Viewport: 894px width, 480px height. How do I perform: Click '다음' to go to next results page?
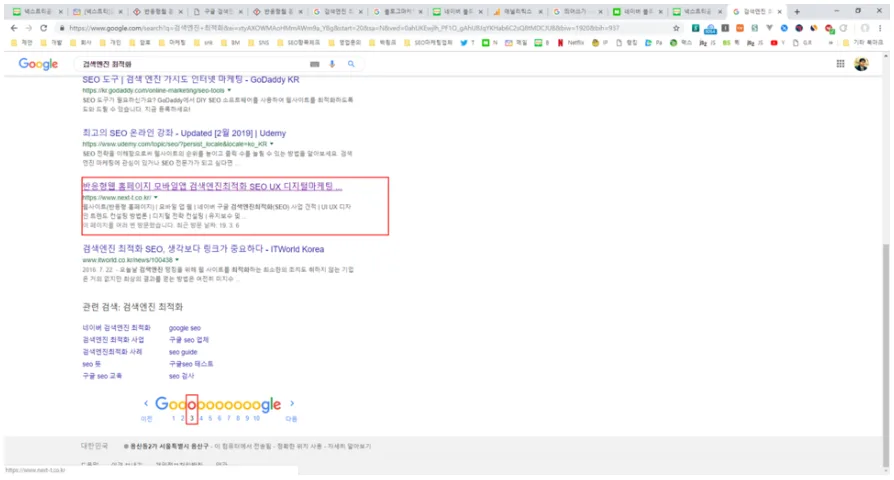tap(291, 419)
